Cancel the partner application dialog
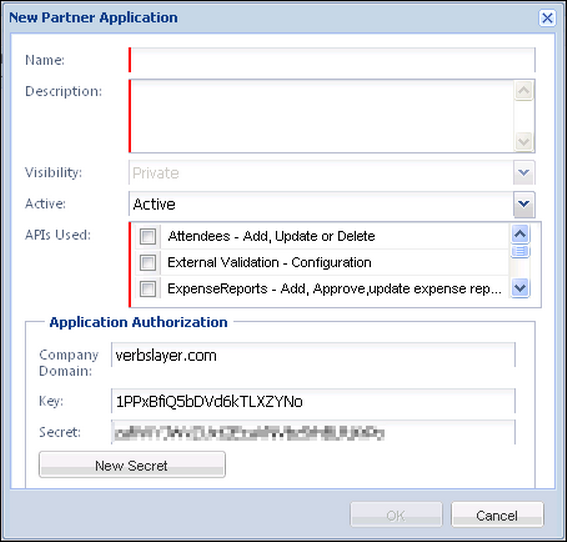 pos(497,515)
